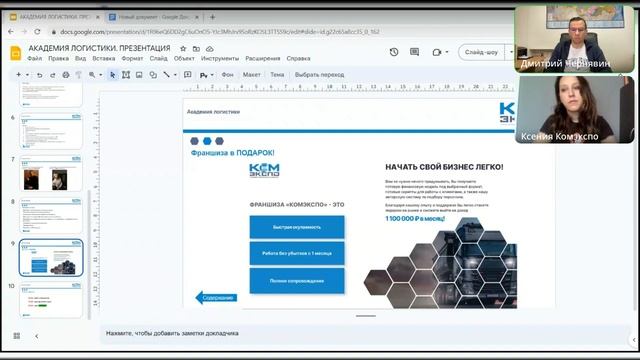This screenshot has width=640, height=360.
Task: Insert an image from toolbar
Action: click(139, 75)
